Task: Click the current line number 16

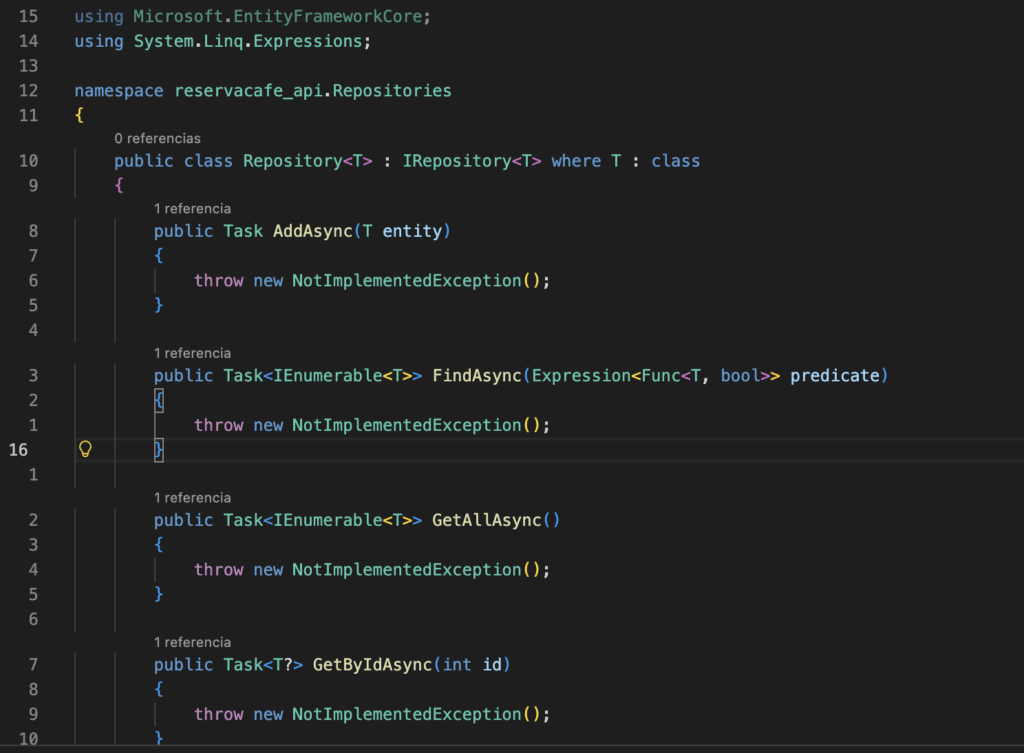Action: pos(18,449)
